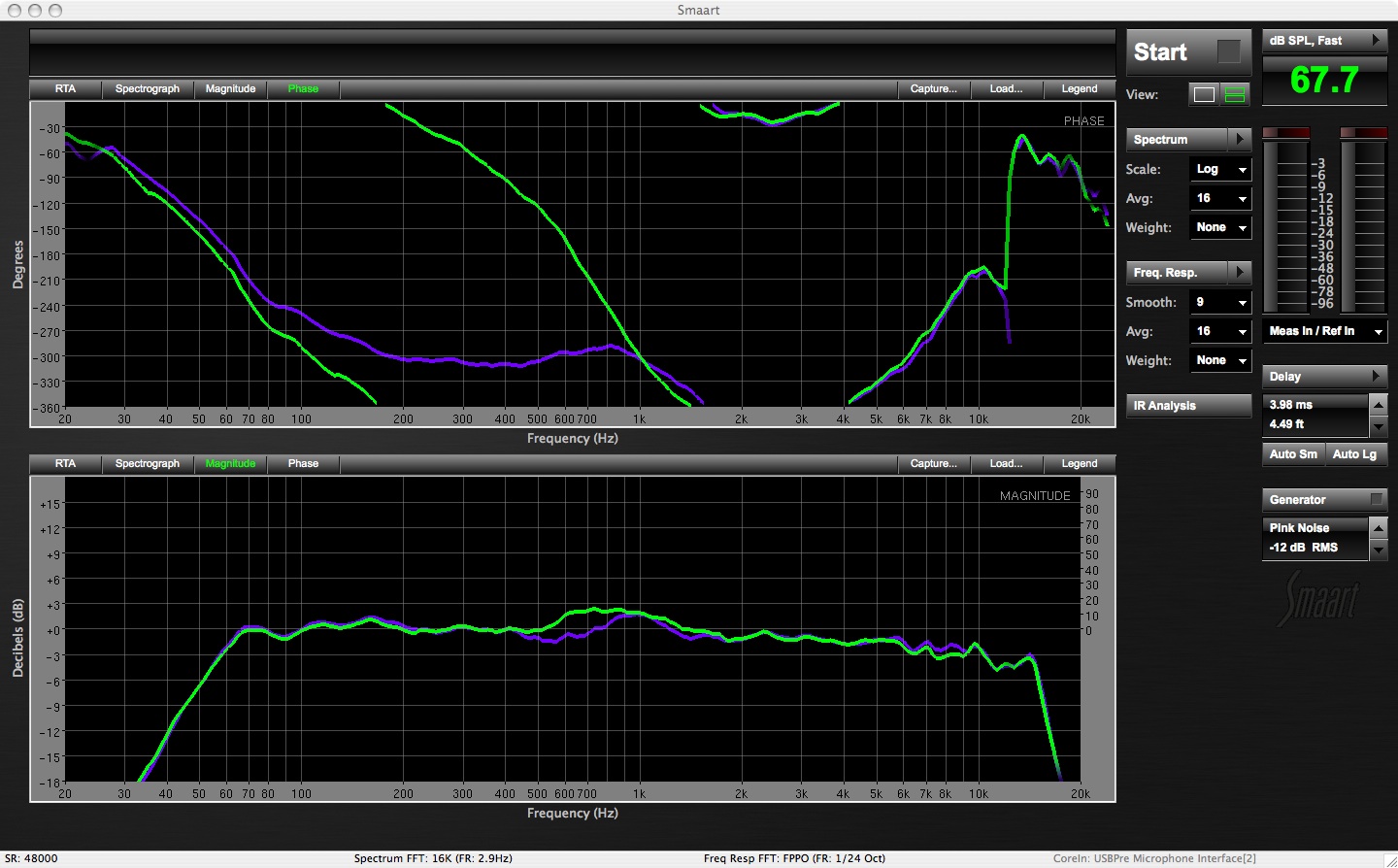Click the left input level meter
This screenshot has height=868, width=1398.
point(1286,225)
